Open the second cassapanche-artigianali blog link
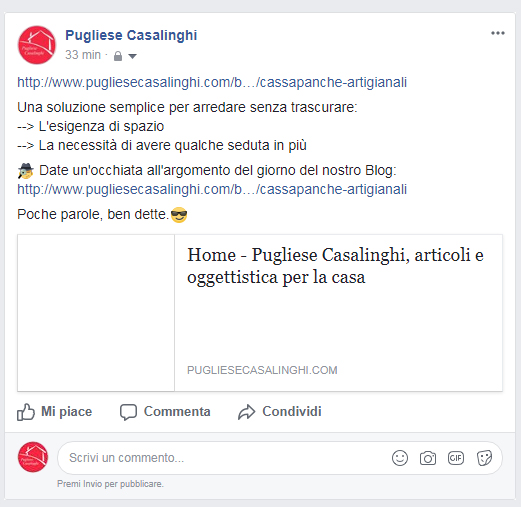 pos(212,189)
